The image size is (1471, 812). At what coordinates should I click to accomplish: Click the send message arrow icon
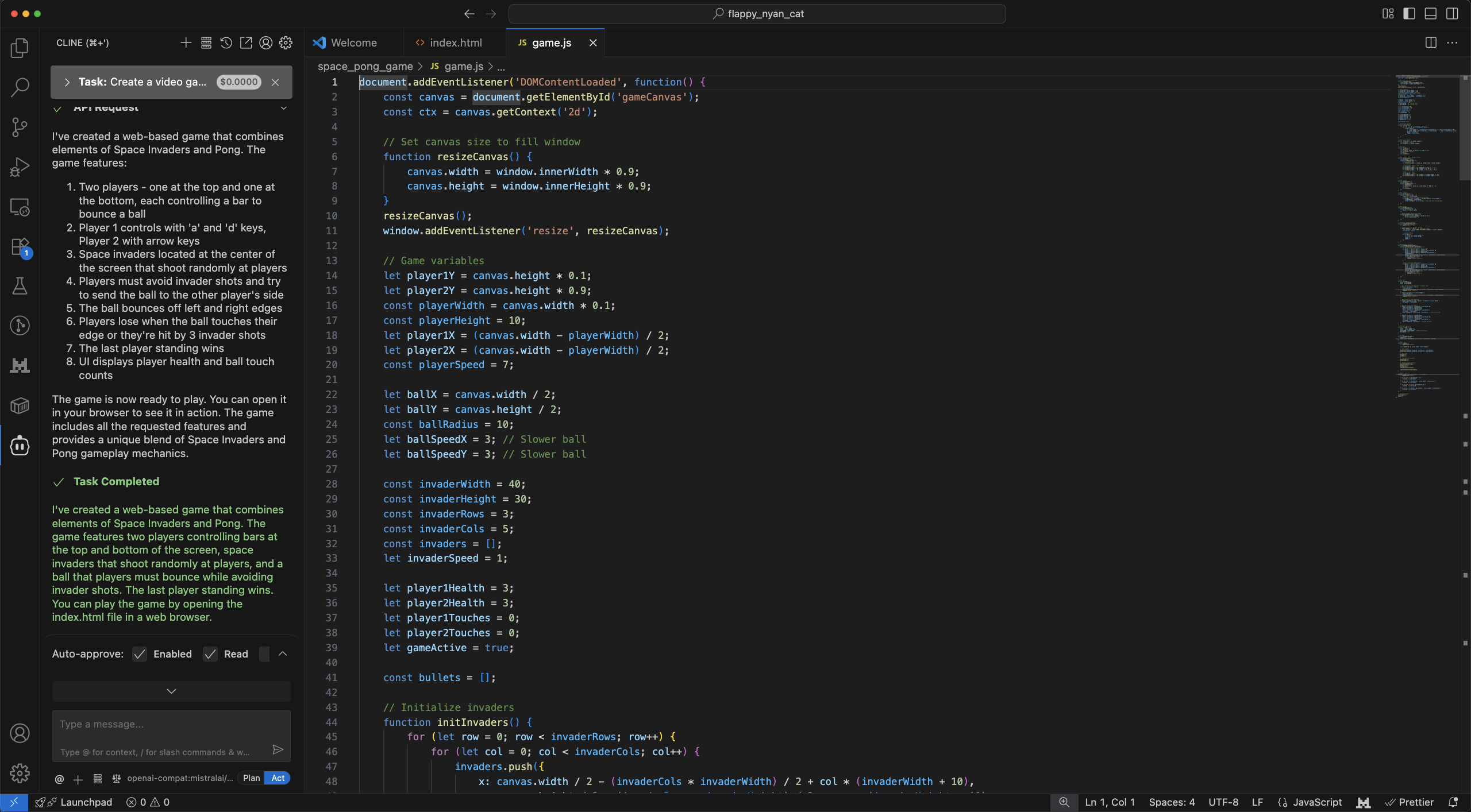point(278,749)
